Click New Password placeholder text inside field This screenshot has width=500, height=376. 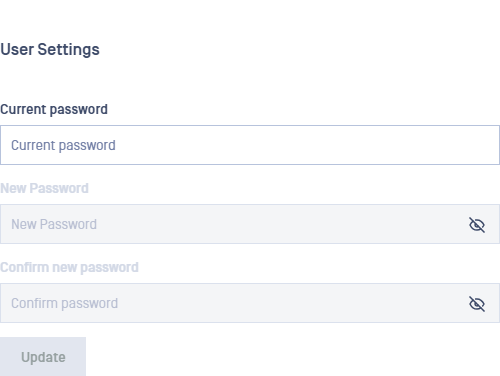tap(54, 224)
